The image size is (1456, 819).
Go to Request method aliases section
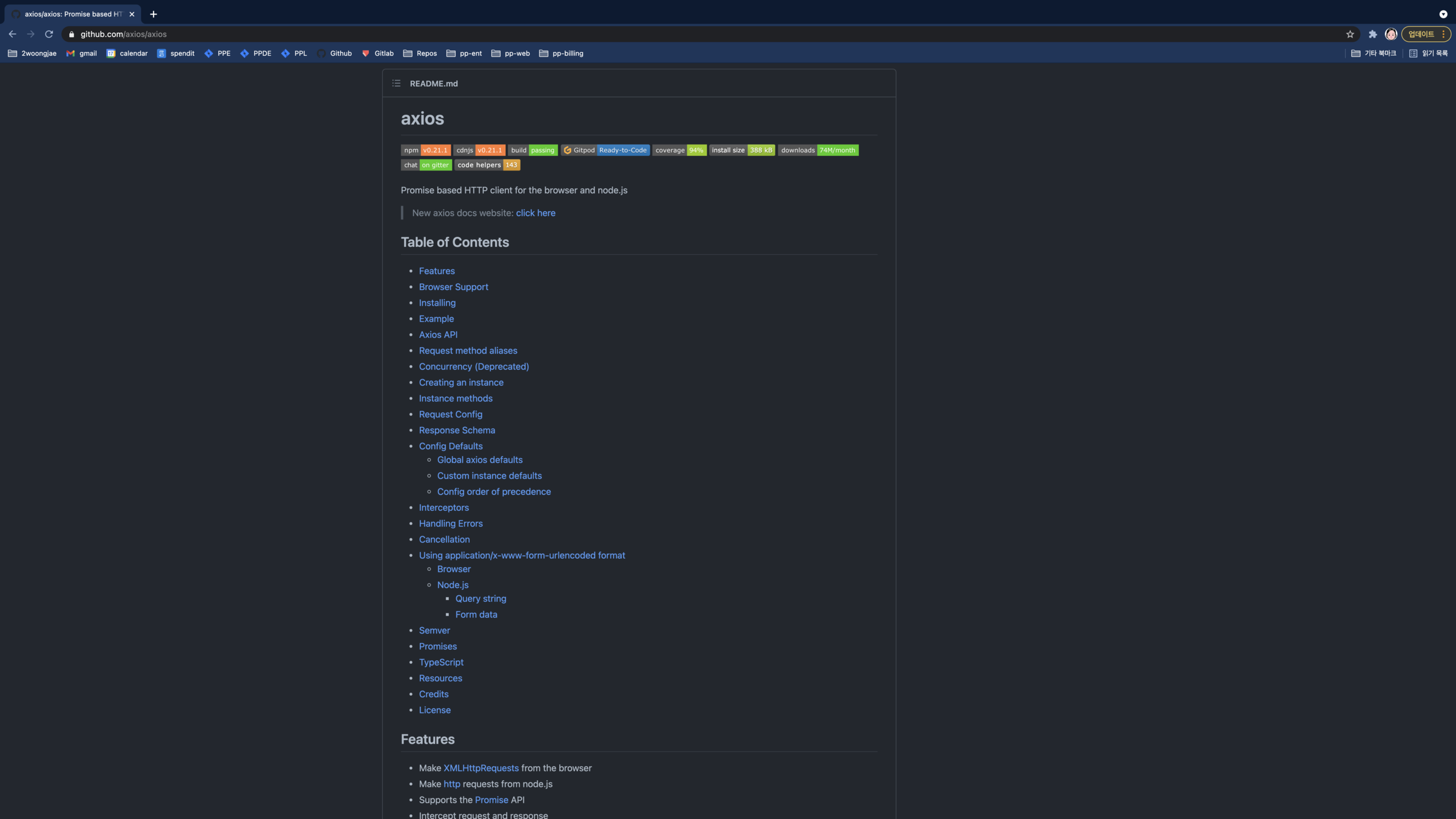click(468, 351)
